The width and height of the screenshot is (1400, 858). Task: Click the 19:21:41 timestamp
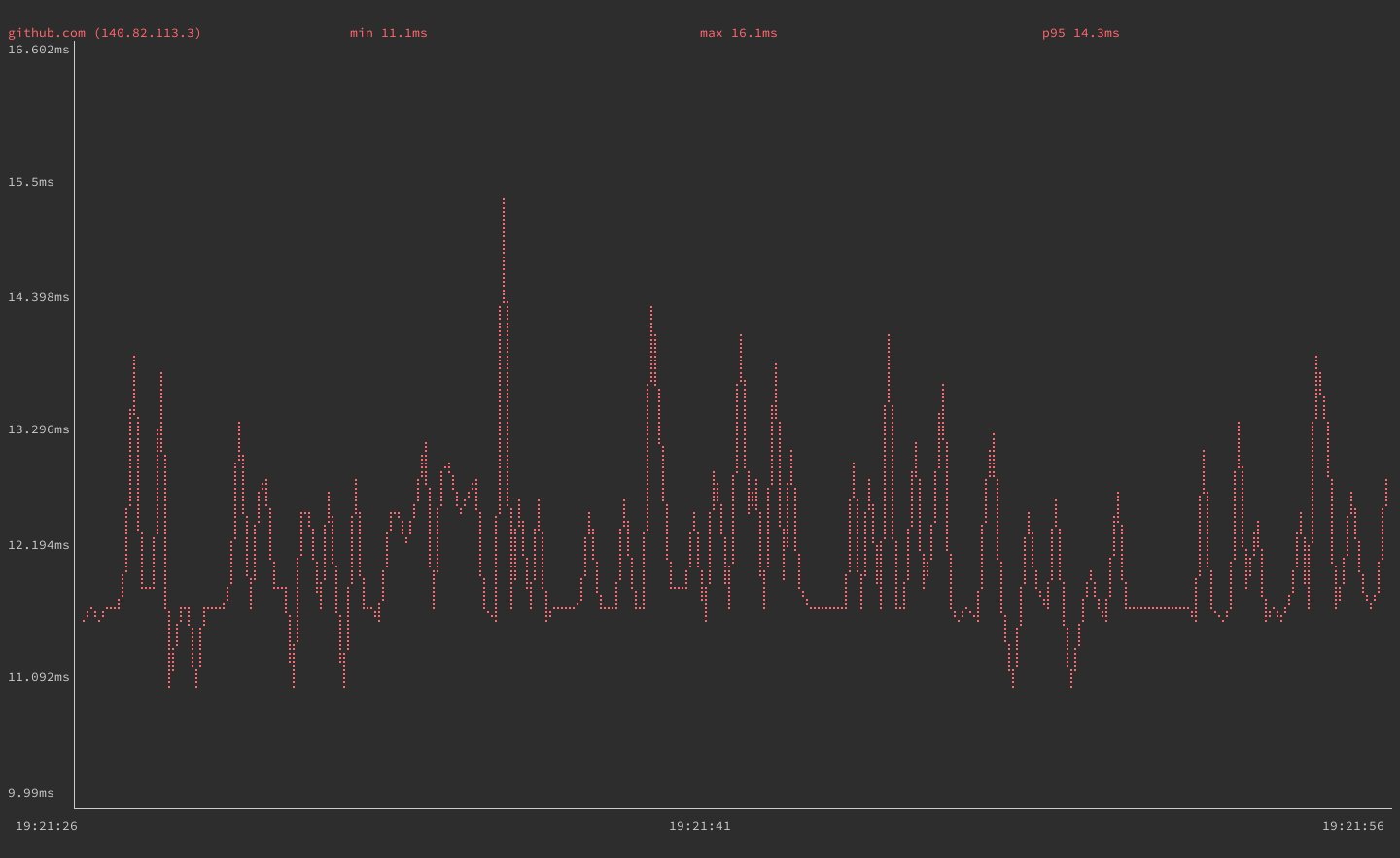700,826
